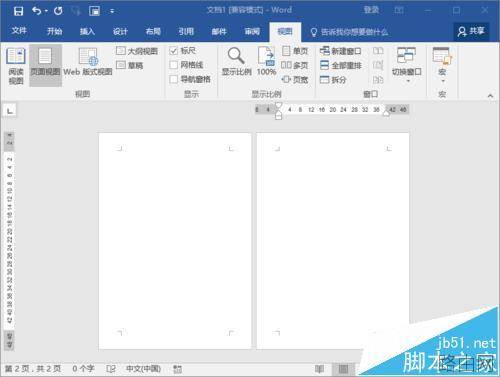Image resolution: width=500 pixels, height=377 pixels.
Task: Open the 切换窗口 switch windows dropdown
Action: pyautogui.click(x=407, y=65)
